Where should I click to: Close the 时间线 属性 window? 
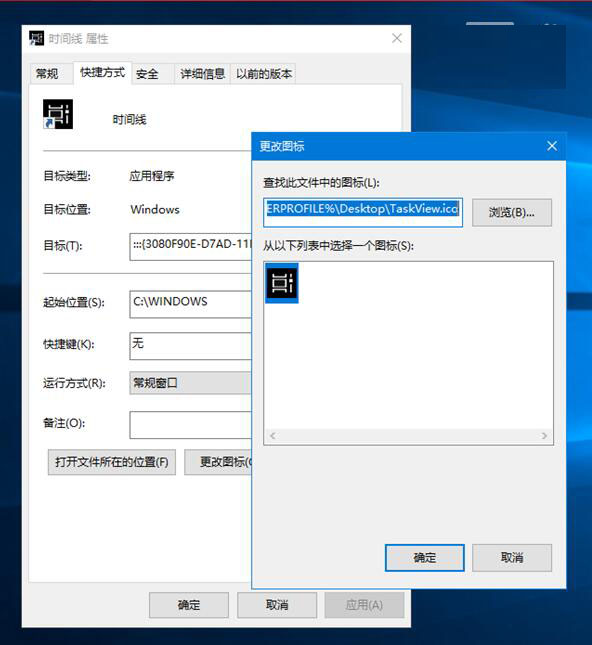point(397,38)
